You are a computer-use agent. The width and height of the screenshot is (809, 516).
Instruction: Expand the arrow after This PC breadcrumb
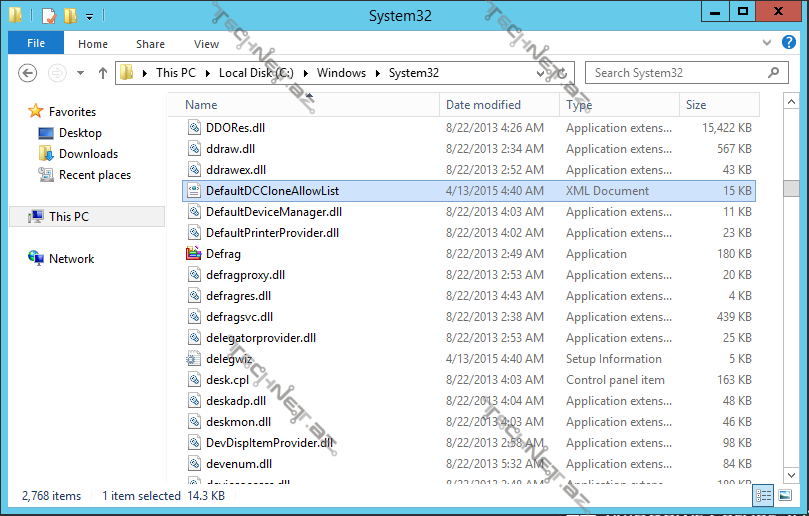tap(208, 73)
